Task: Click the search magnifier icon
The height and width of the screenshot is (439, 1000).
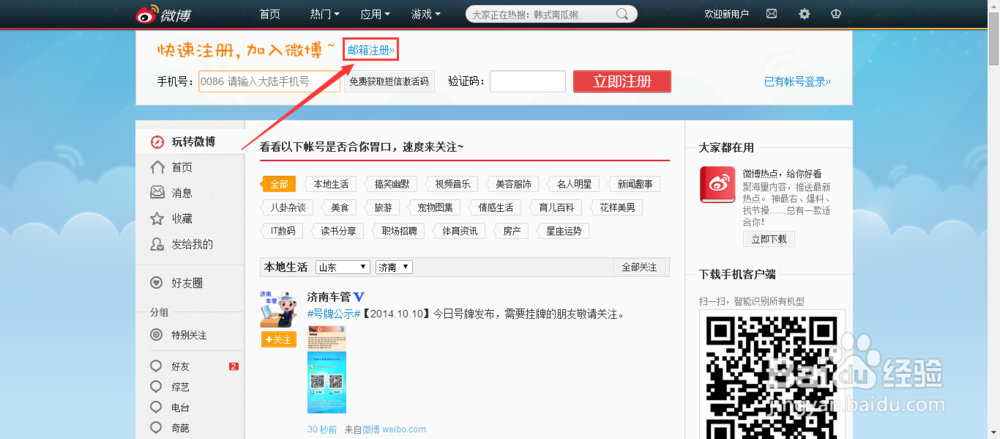Action: pyautogui.click(x=622, y=14)
